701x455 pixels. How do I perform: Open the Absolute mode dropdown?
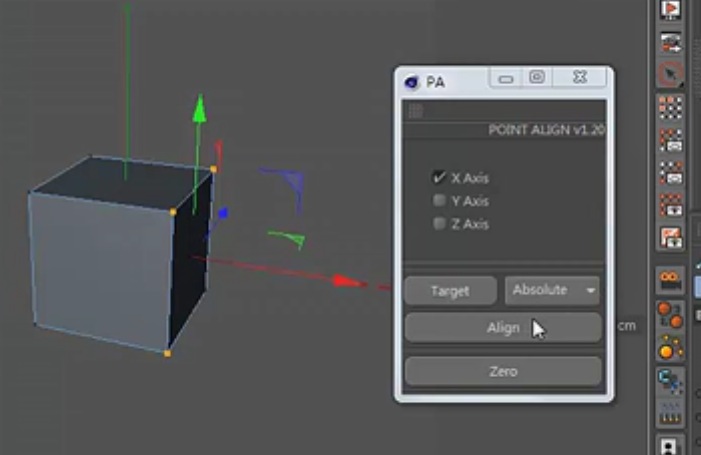[x=552, y=291]
